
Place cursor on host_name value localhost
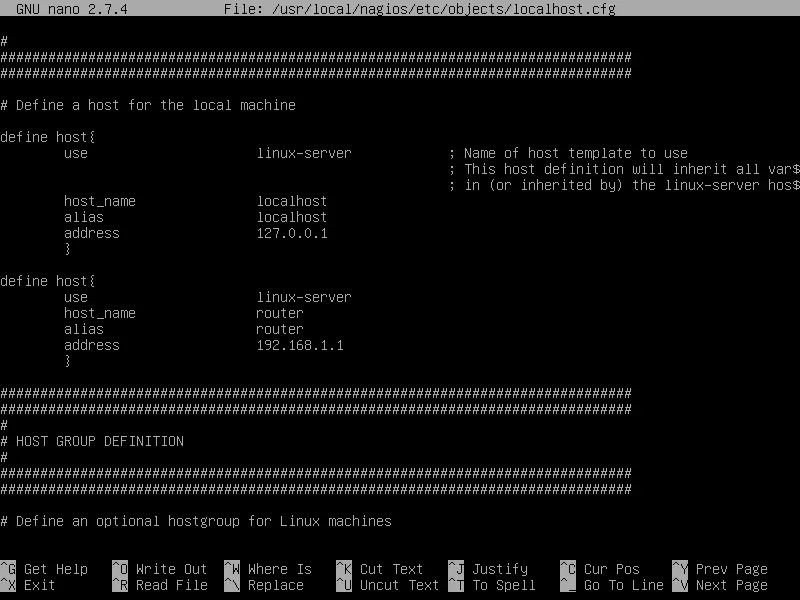click(x=291, y=201)
